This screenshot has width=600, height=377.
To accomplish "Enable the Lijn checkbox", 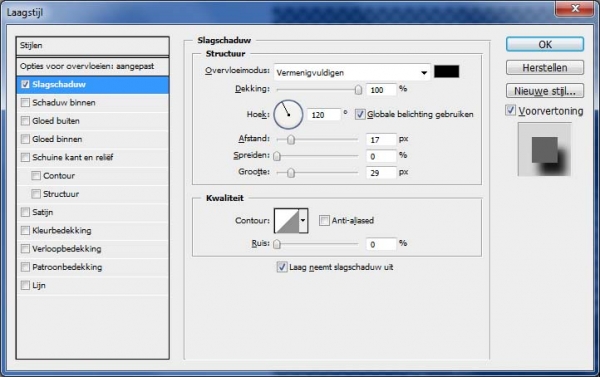I will [25, 285].
